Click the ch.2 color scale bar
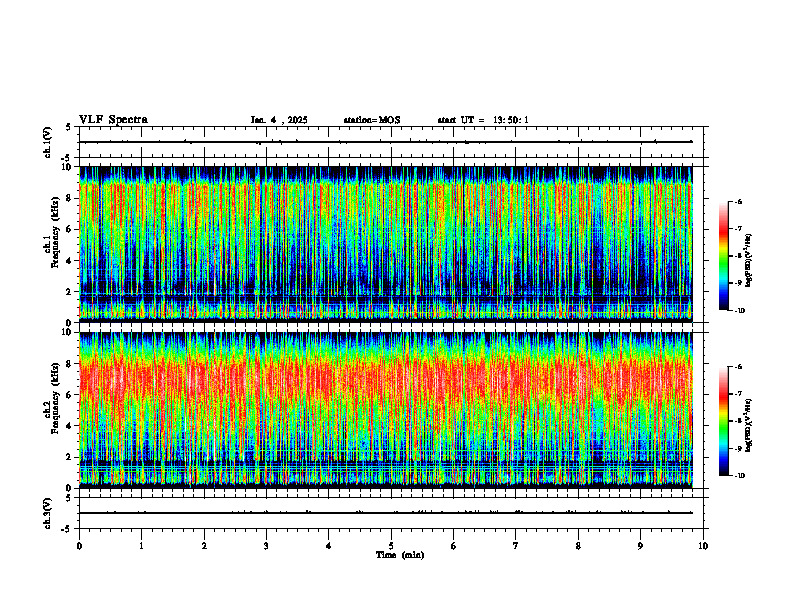Screen dimensions: 792x612 click(724, 421)
